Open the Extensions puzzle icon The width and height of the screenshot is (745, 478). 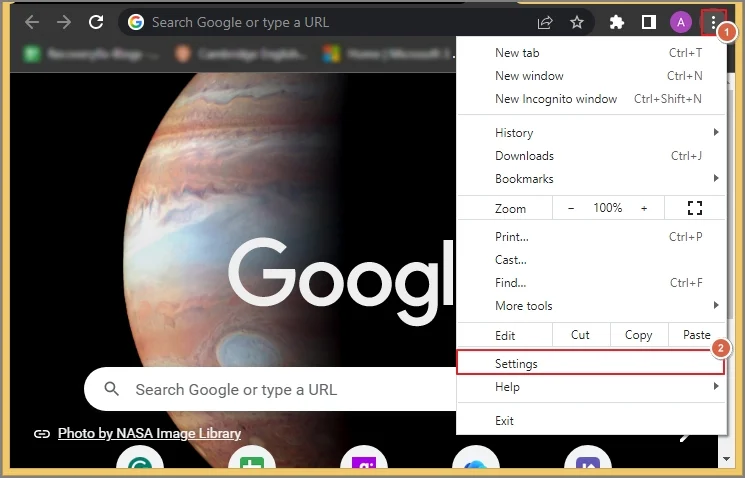tap(617, 22)
